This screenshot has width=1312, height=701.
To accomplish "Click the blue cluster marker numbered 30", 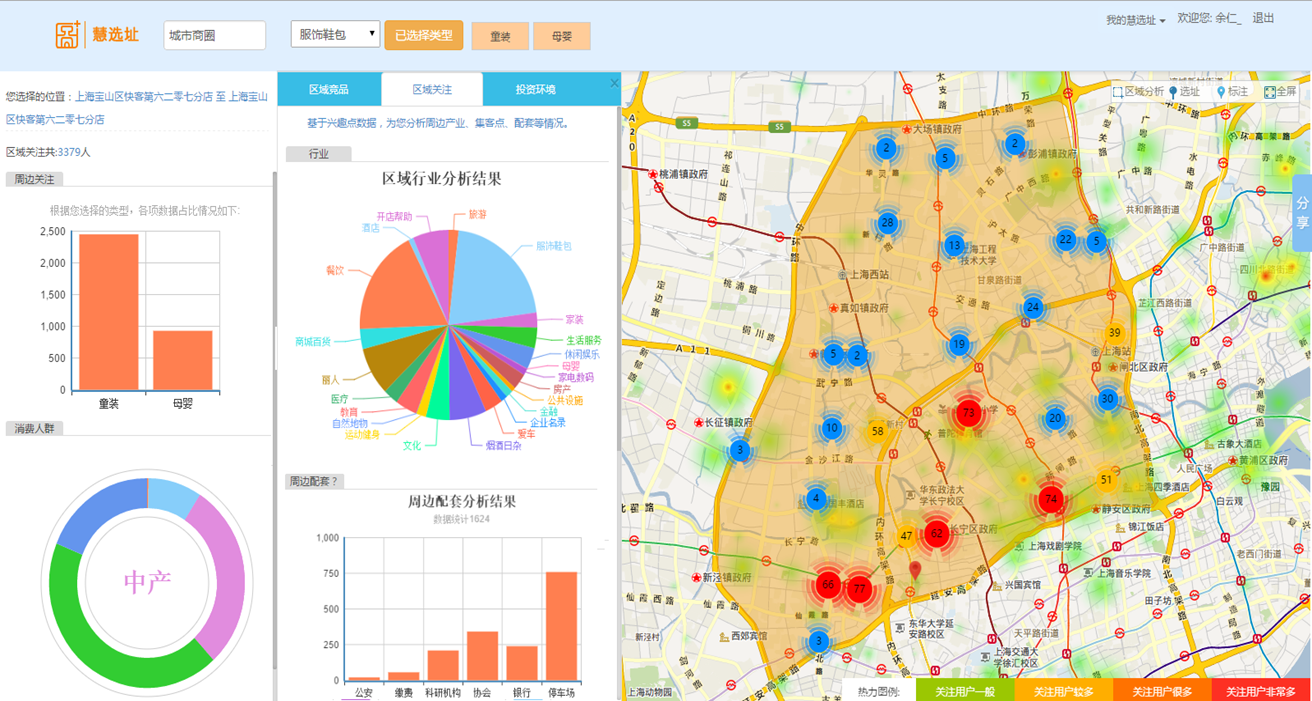I will [1107, 398].
